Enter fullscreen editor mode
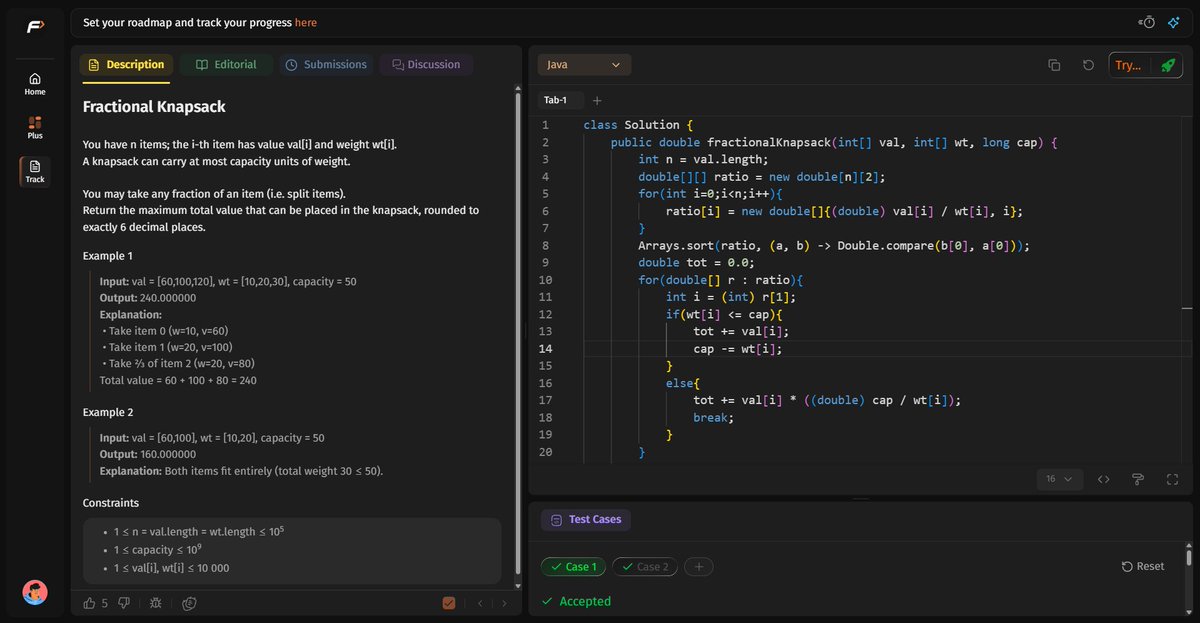1200x623 pixels. [1172, 479]
